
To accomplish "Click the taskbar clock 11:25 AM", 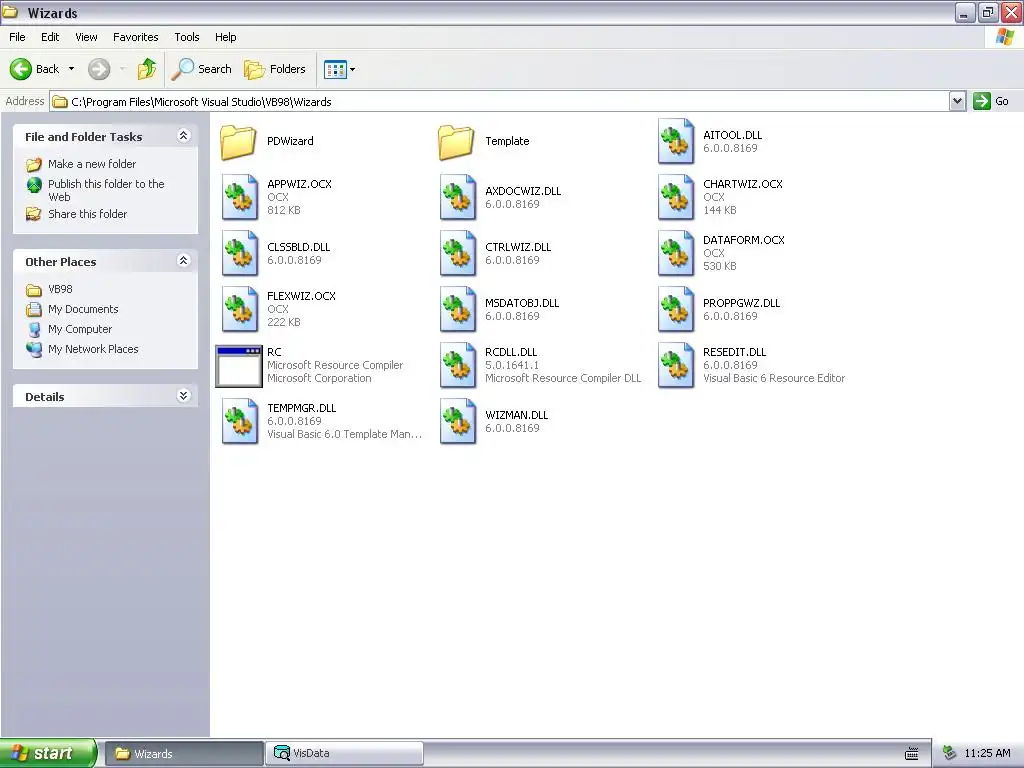I will (987, 753).
